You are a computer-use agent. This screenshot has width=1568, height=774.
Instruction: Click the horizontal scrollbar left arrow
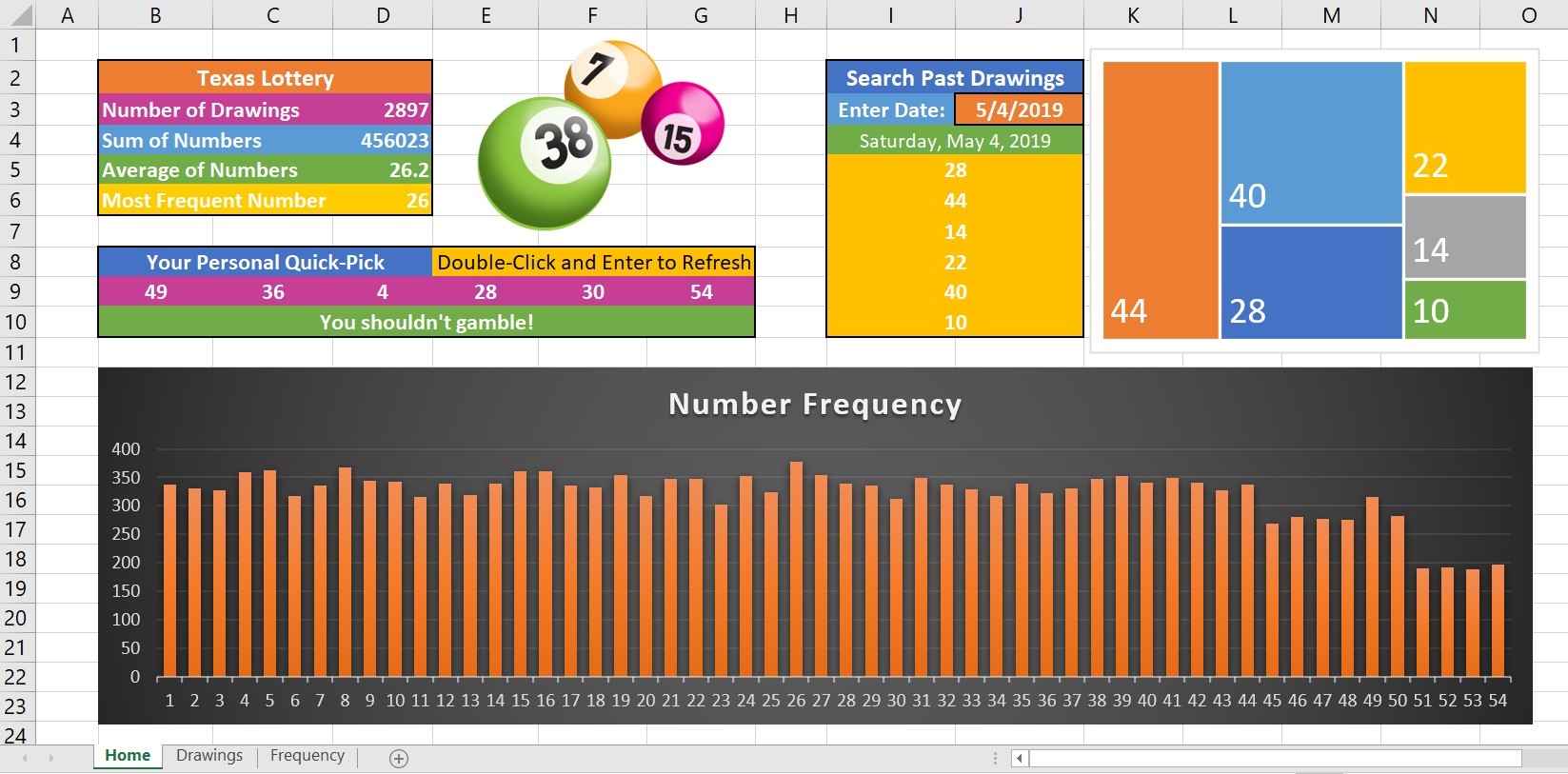click(x=1020, y=758)
